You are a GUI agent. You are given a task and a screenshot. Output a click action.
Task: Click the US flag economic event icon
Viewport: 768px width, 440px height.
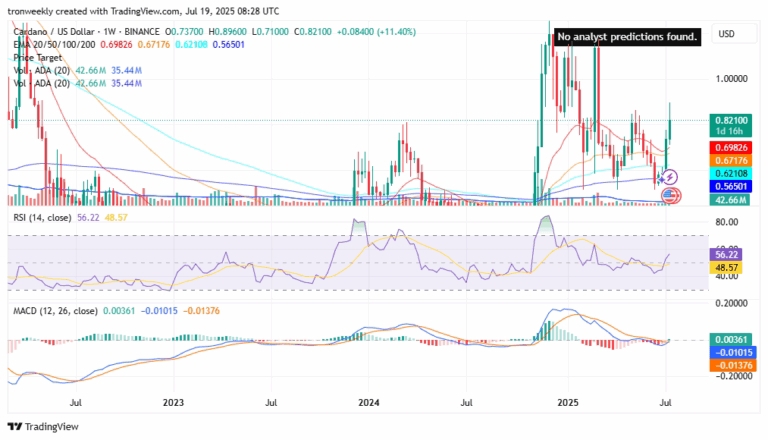click(x=671, y=194)
